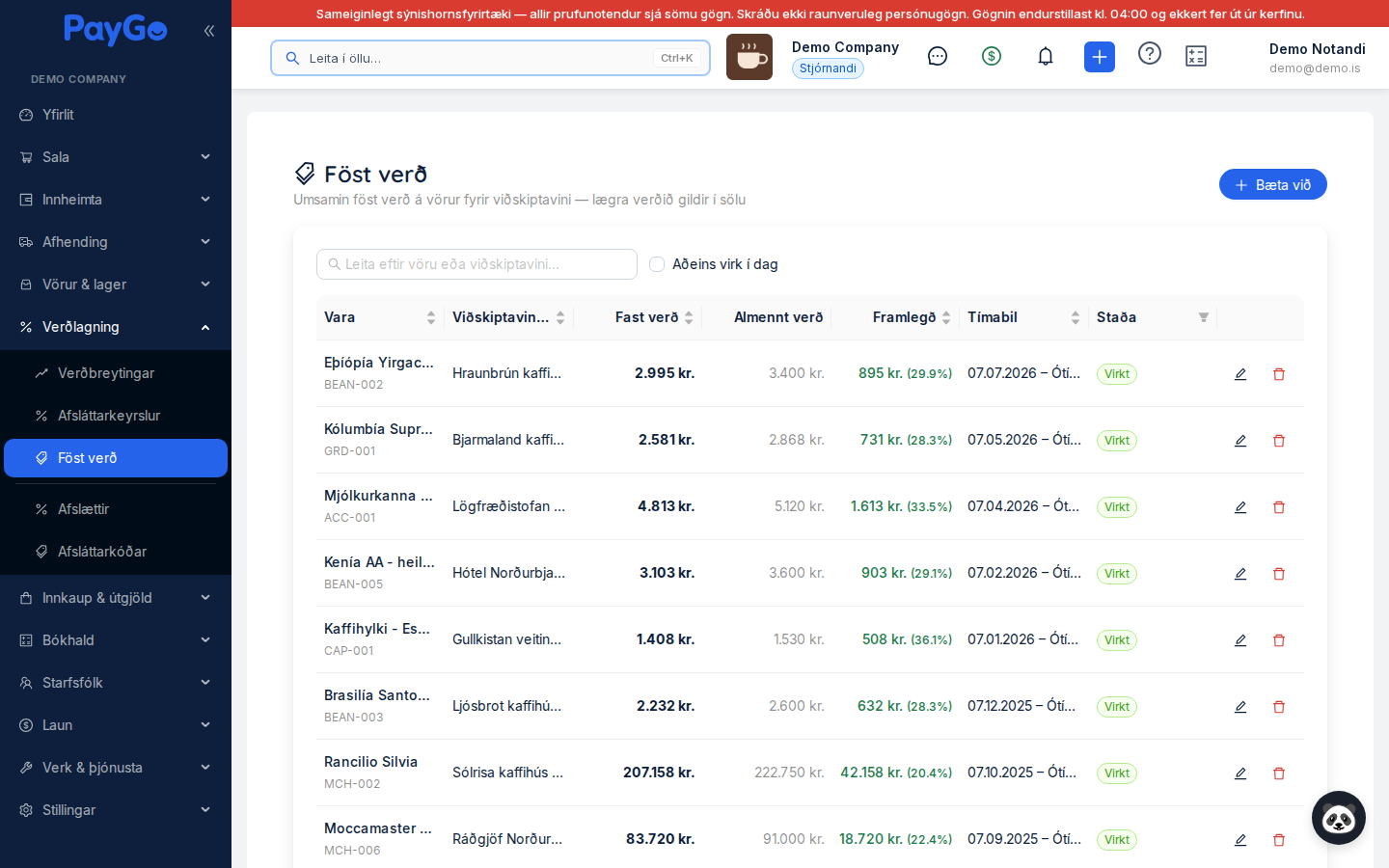Viewport: 1389px width, 868px height.
Task: Open Afsláttarkeyrslur submenu item
Action: tap(116, 416)
